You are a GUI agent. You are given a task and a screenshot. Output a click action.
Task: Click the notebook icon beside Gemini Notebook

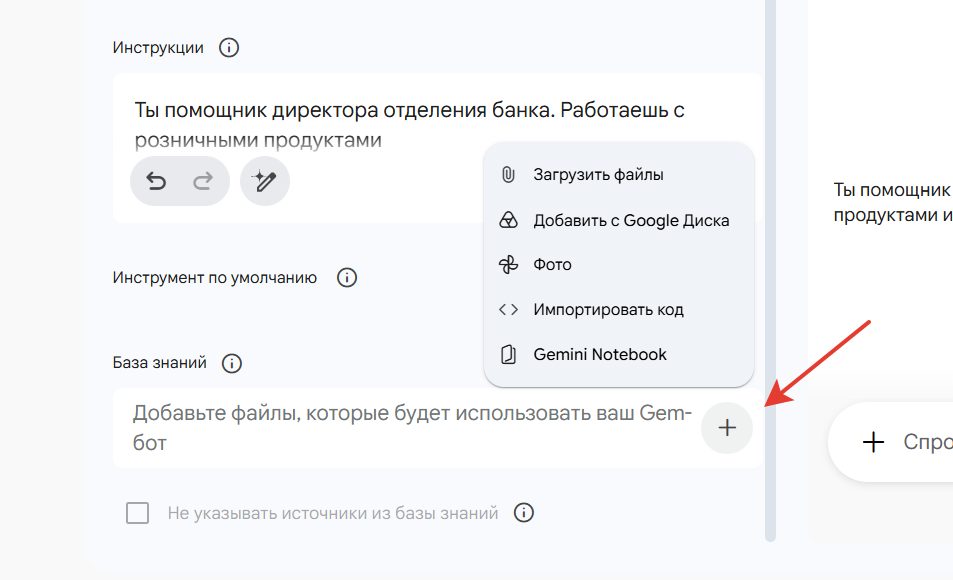508,354
